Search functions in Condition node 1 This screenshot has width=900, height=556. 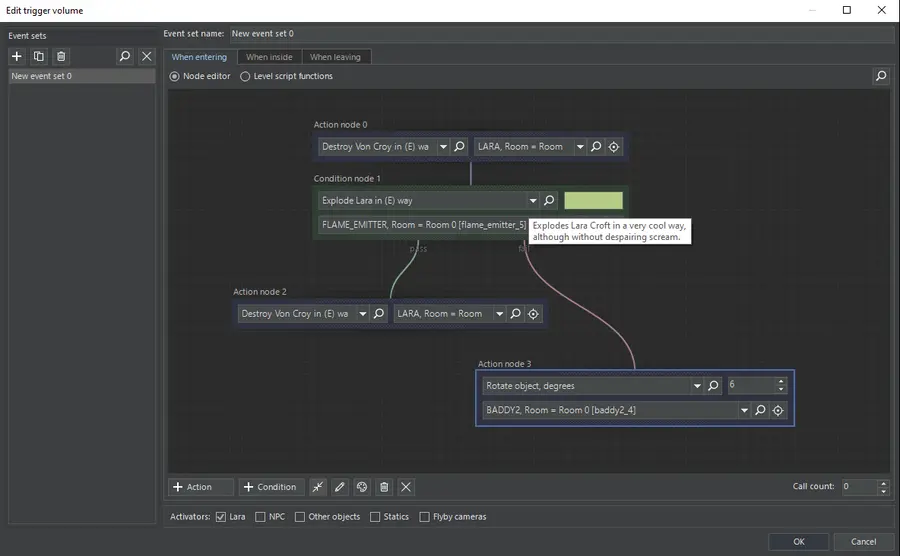click(549, 201)
